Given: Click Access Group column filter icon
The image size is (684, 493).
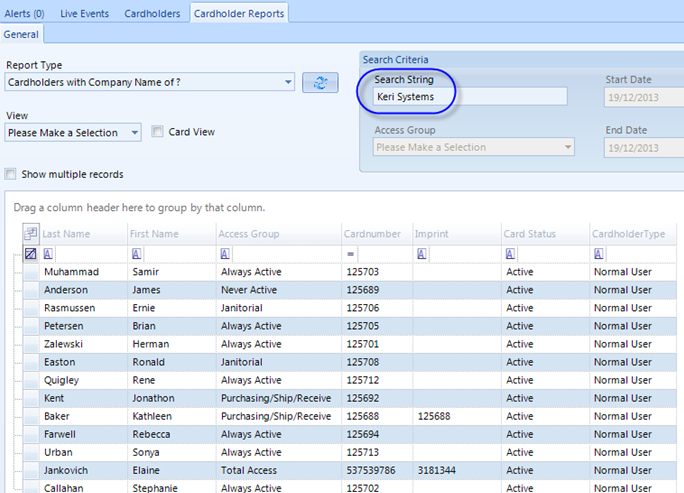Looking at the screenshot, I should [223, 254].
